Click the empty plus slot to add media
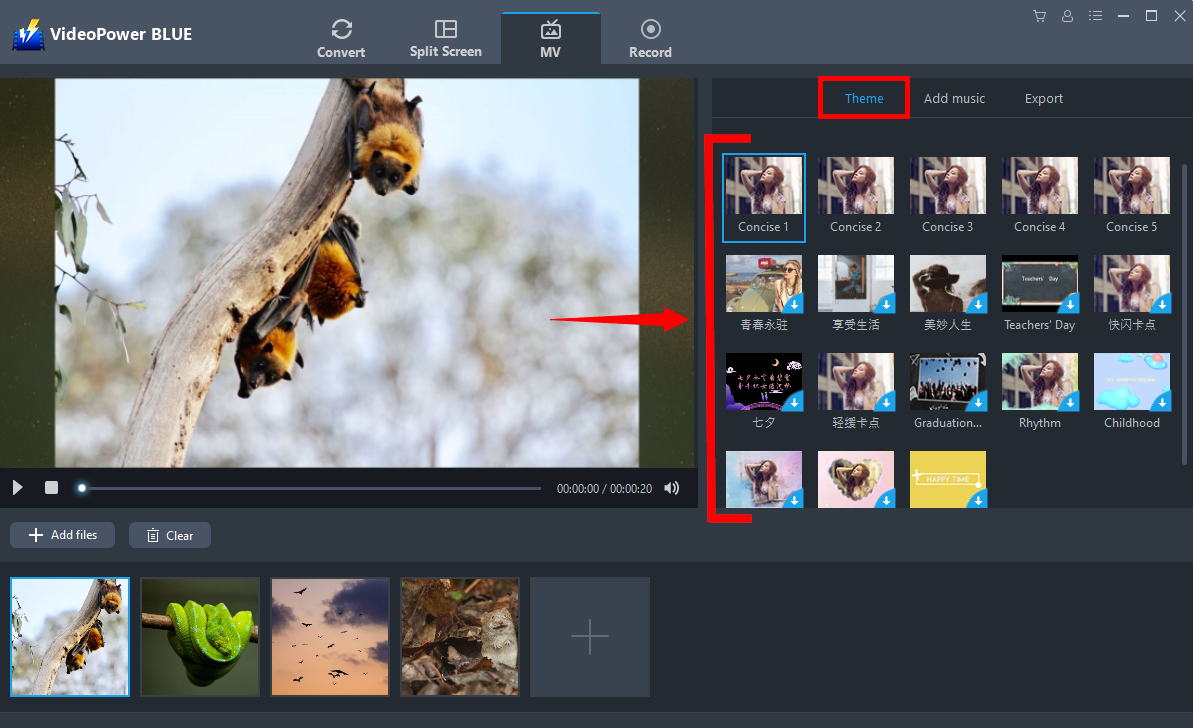Screen dimensions: 1193x728 pyautogui.click(x=590, y=636)
